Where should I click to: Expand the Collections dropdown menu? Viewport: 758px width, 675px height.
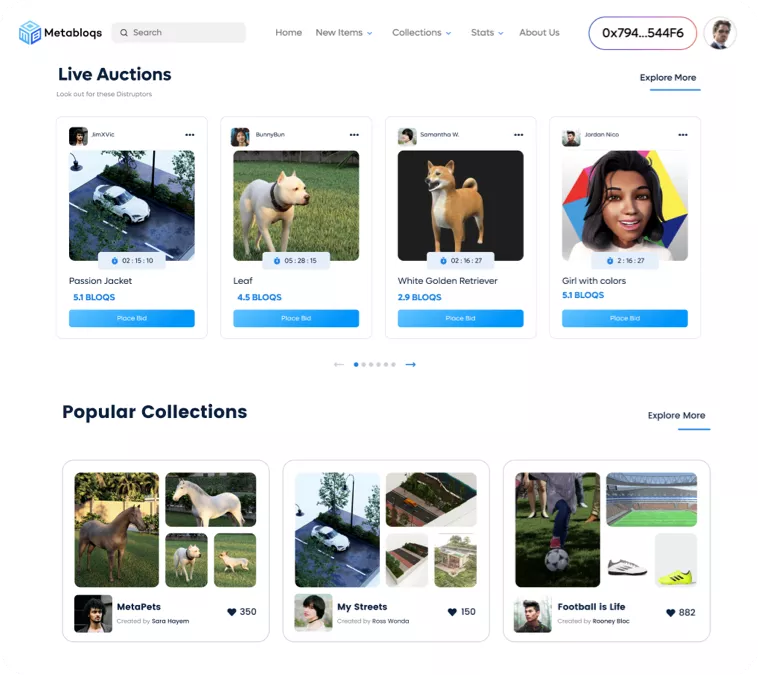(x=422, y=33)
